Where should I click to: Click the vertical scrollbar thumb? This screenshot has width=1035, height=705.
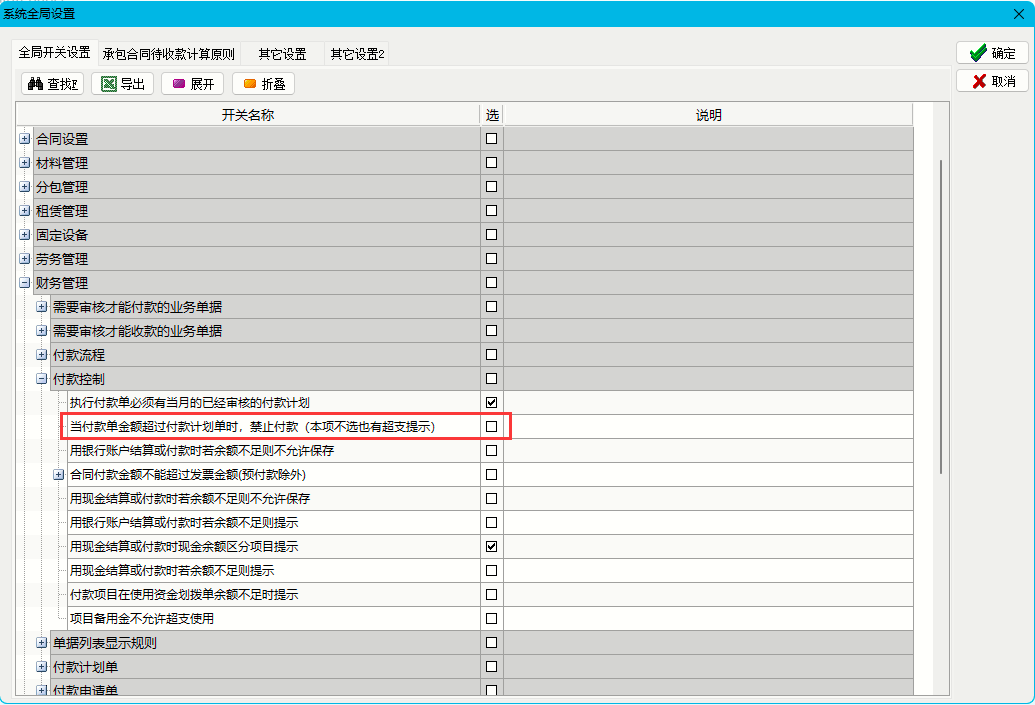click(939, 315)
